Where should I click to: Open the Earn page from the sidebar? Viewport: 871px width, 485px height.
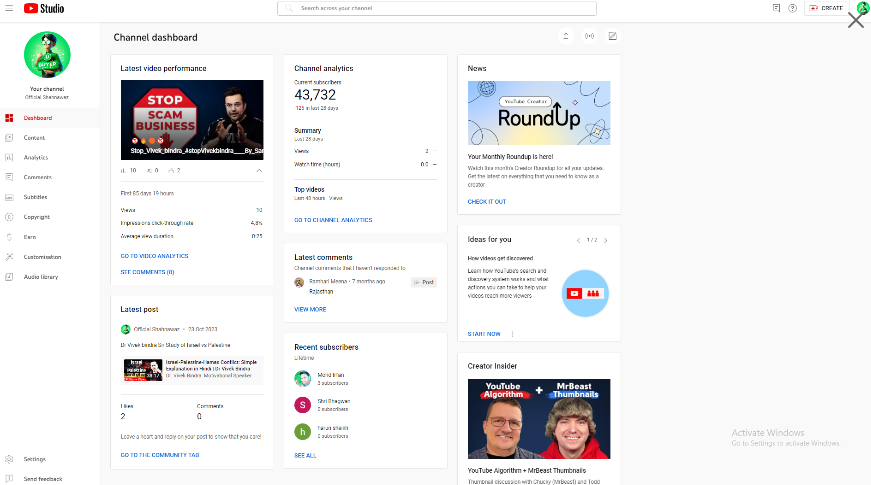30,237
